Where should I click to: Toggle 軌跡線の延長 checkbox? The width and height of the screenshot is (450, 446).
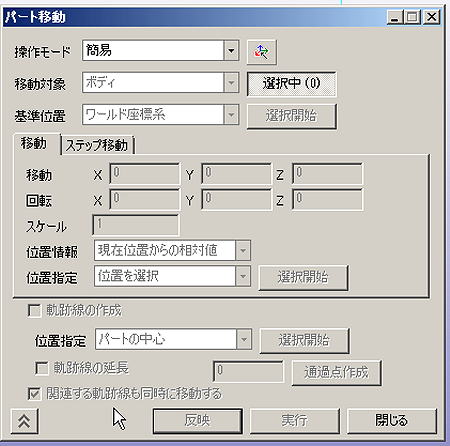42,368
